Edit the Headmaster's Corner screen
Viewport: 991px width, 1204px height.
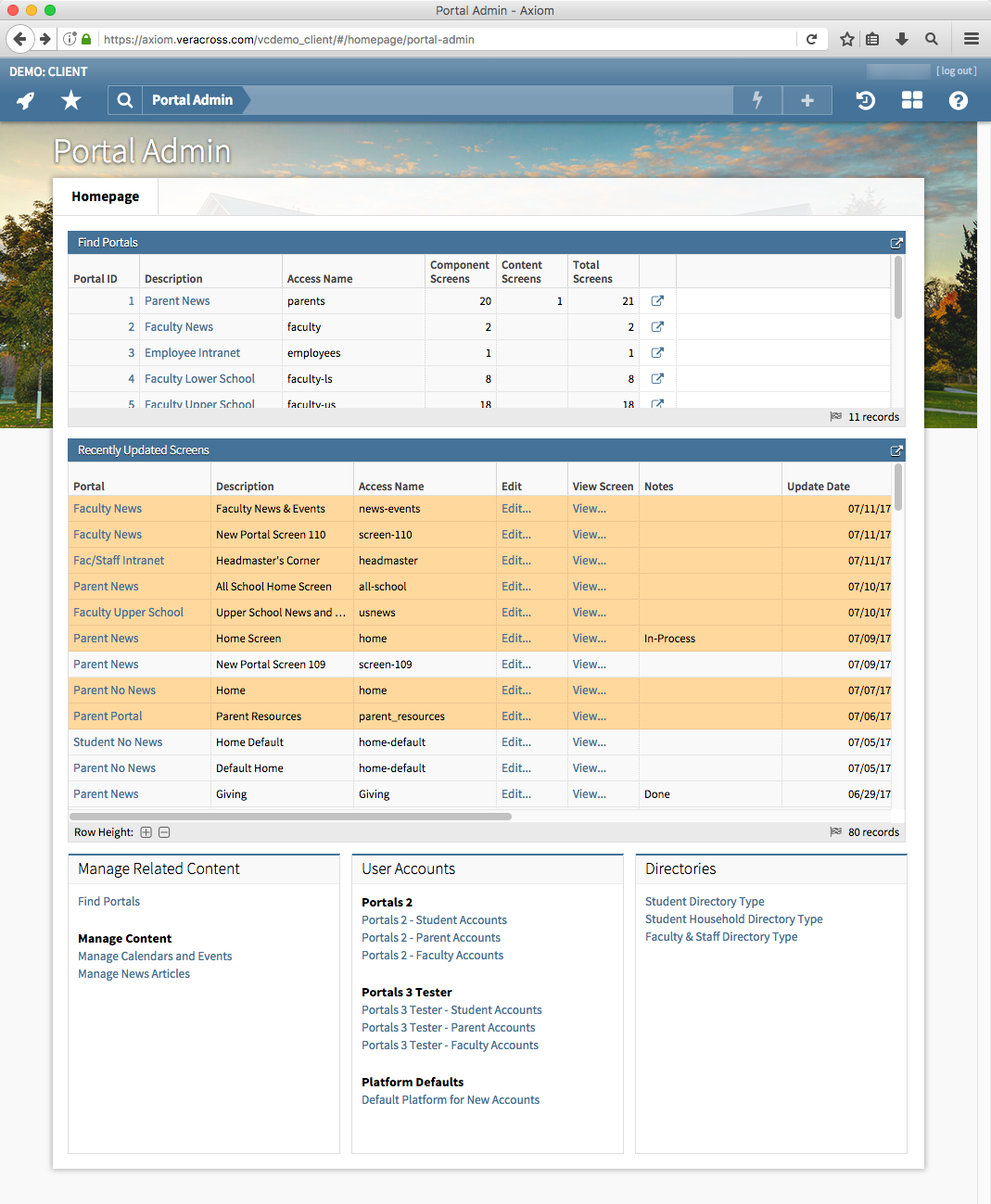click(x=516, y=560)
